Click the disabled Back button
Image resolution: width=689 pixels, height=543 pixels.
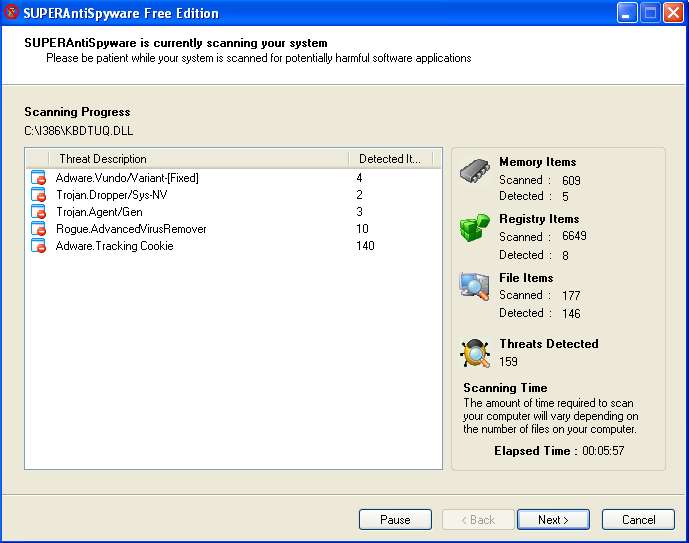point(478,520)
